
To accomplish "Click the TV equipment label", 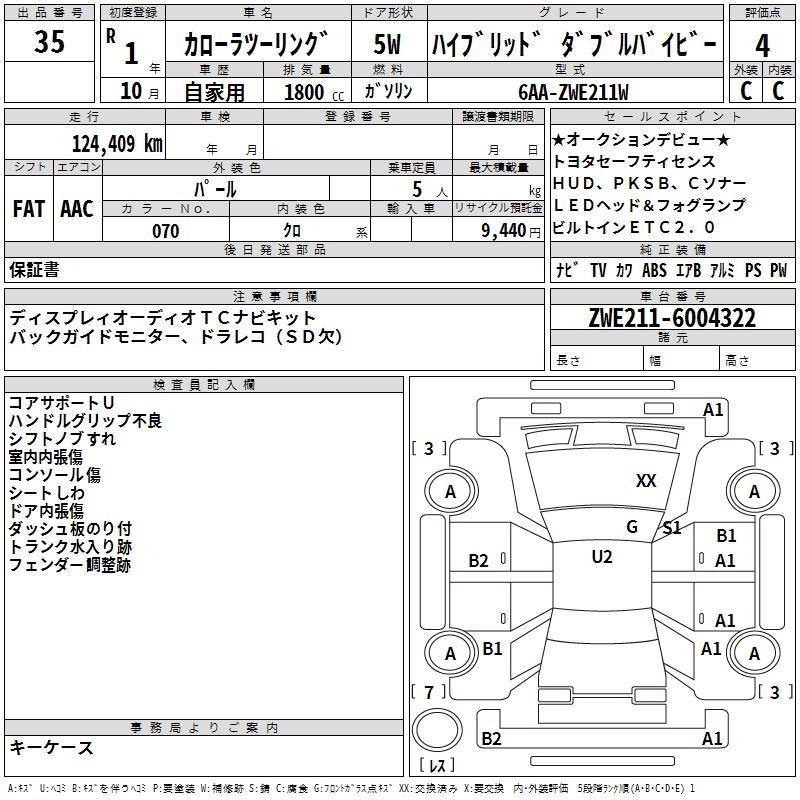I will (x=598, y=270).
